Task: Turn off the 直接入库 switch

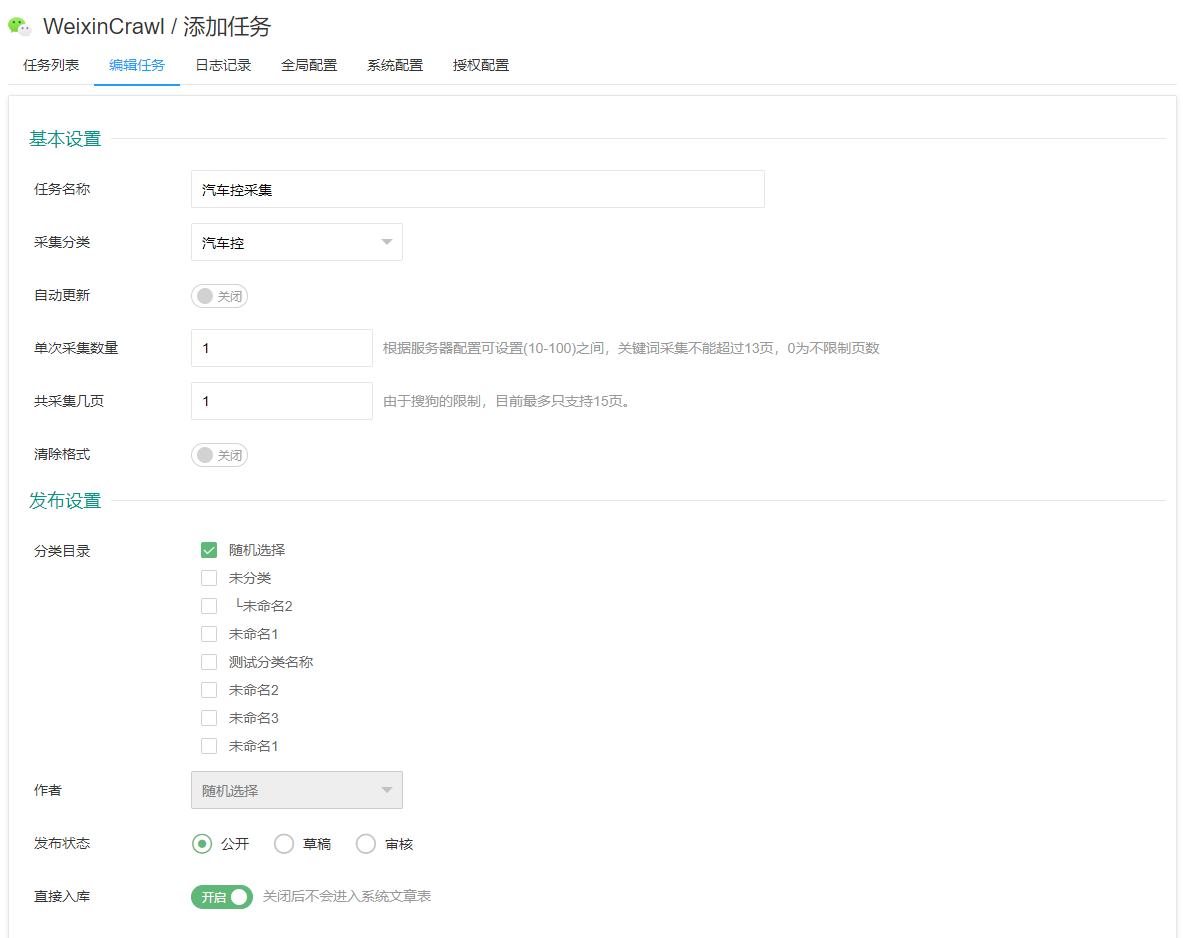Action: coord(222,896)
